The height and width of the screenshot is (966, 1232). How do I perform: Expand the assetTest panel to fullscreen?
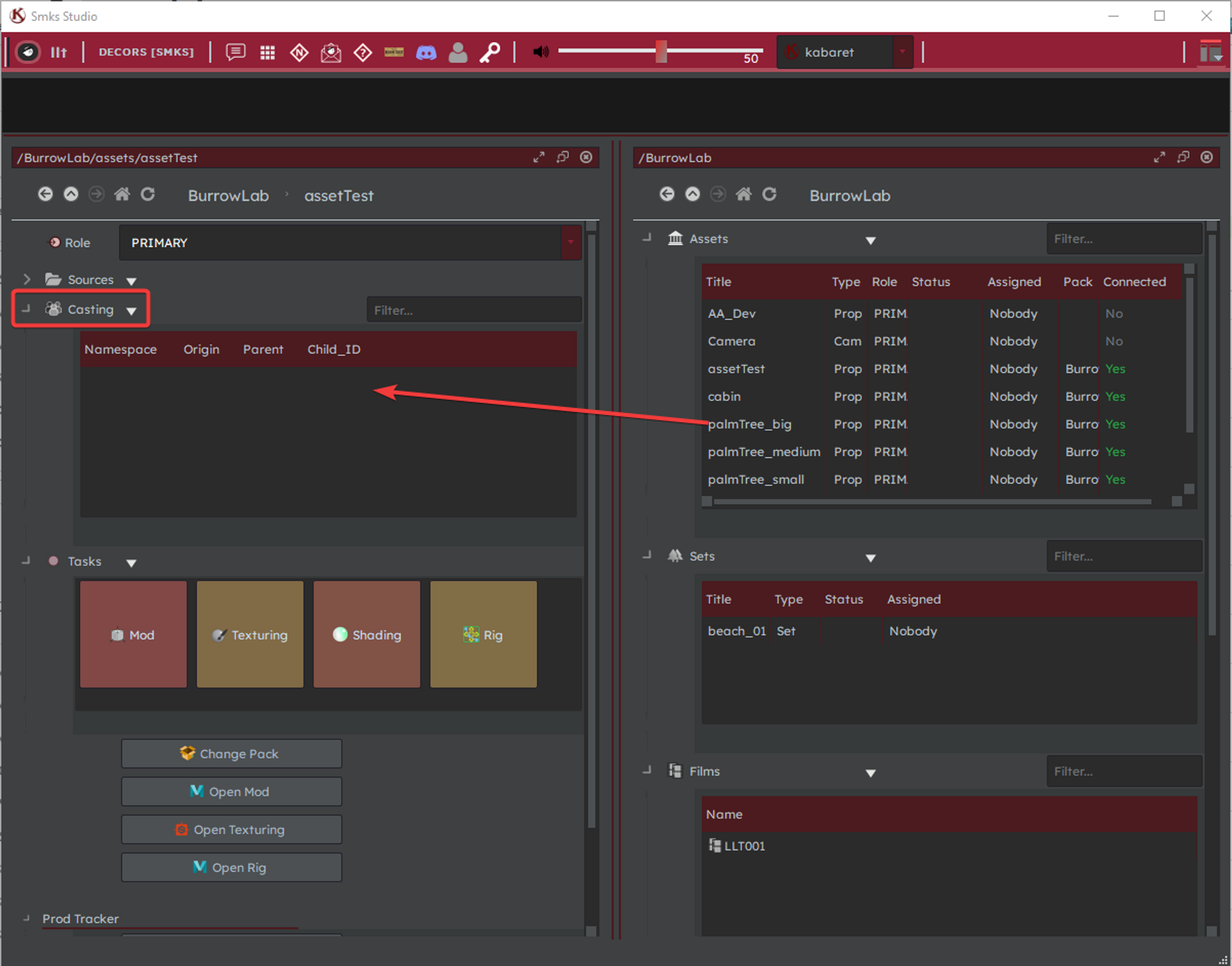539,157
